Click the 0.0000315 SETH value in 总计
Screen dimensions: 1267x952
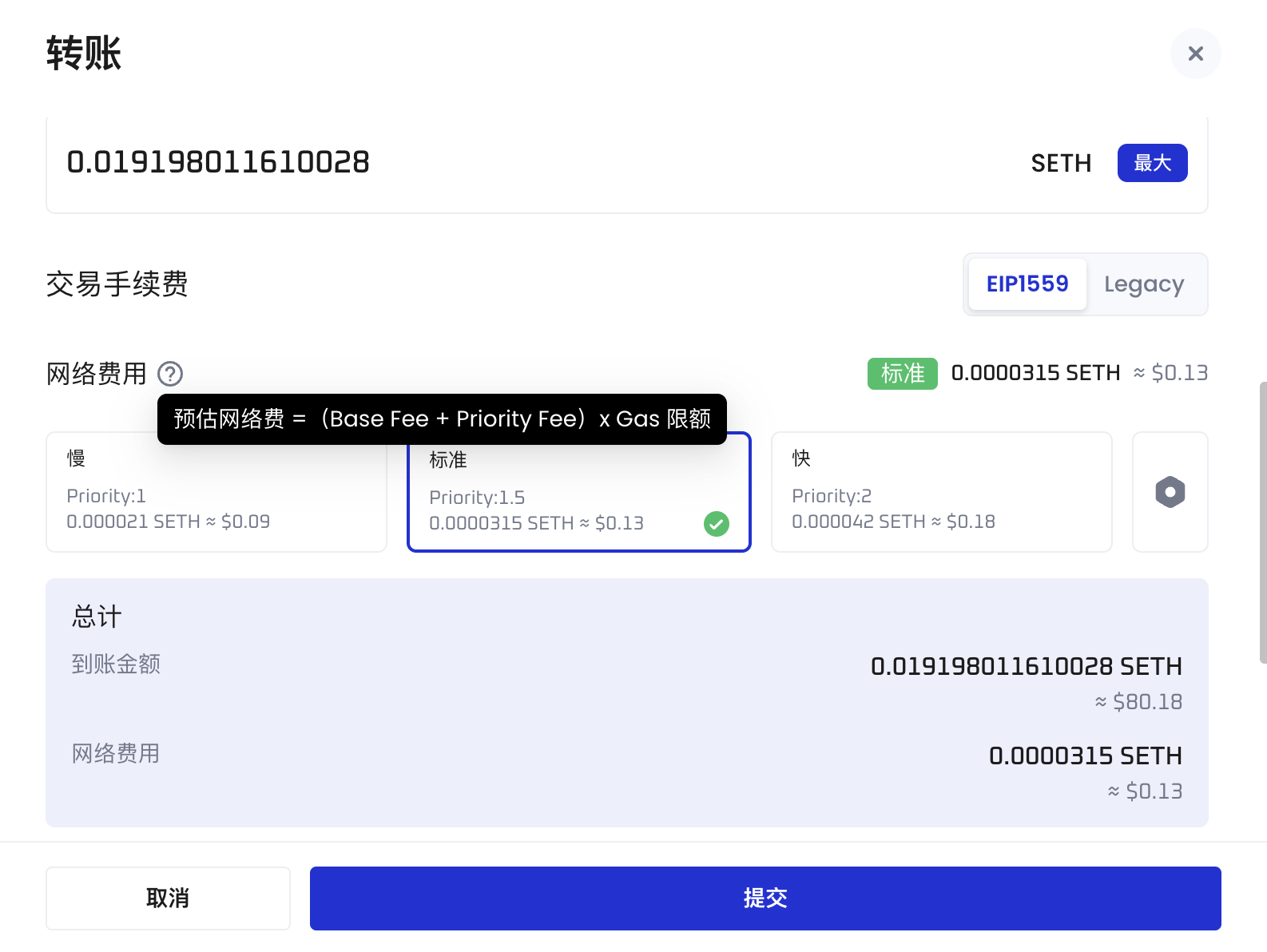(1086, 756)
